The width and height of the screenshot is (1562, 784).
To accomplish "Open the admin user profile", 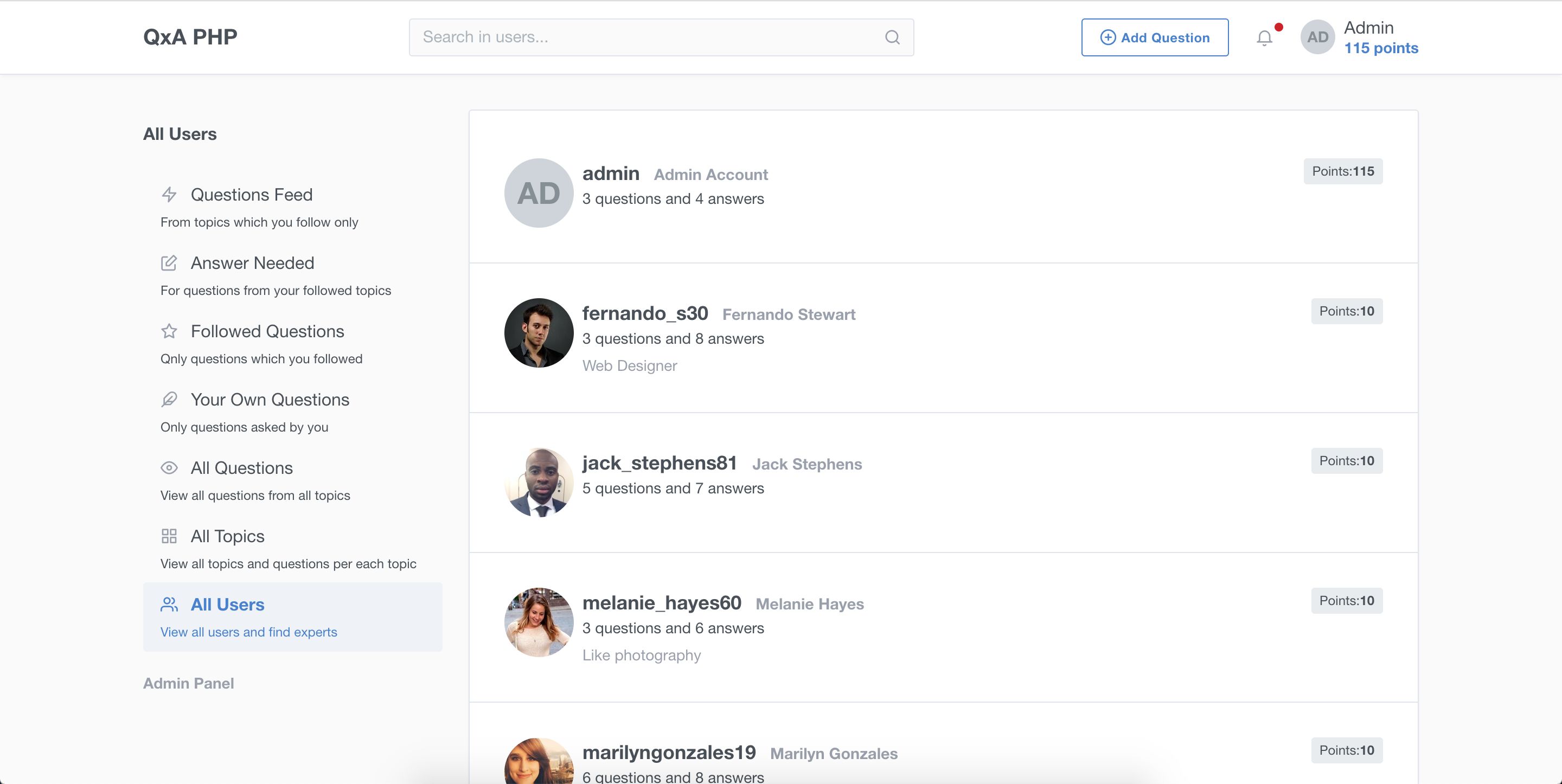I will (x=611, y=173).
